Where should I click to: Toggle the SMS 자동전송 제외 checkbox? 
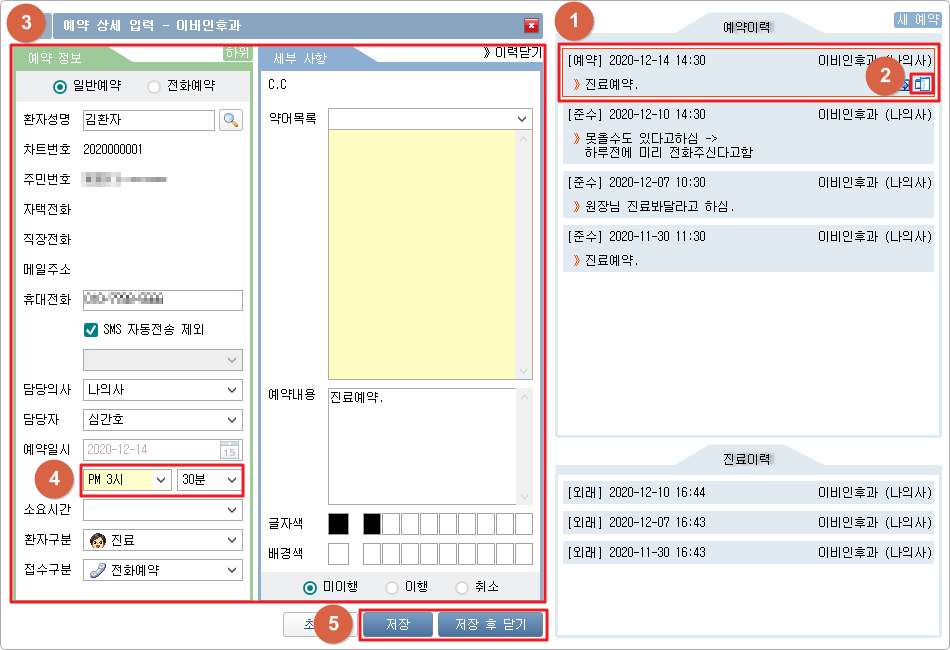(x=91, y=329)
